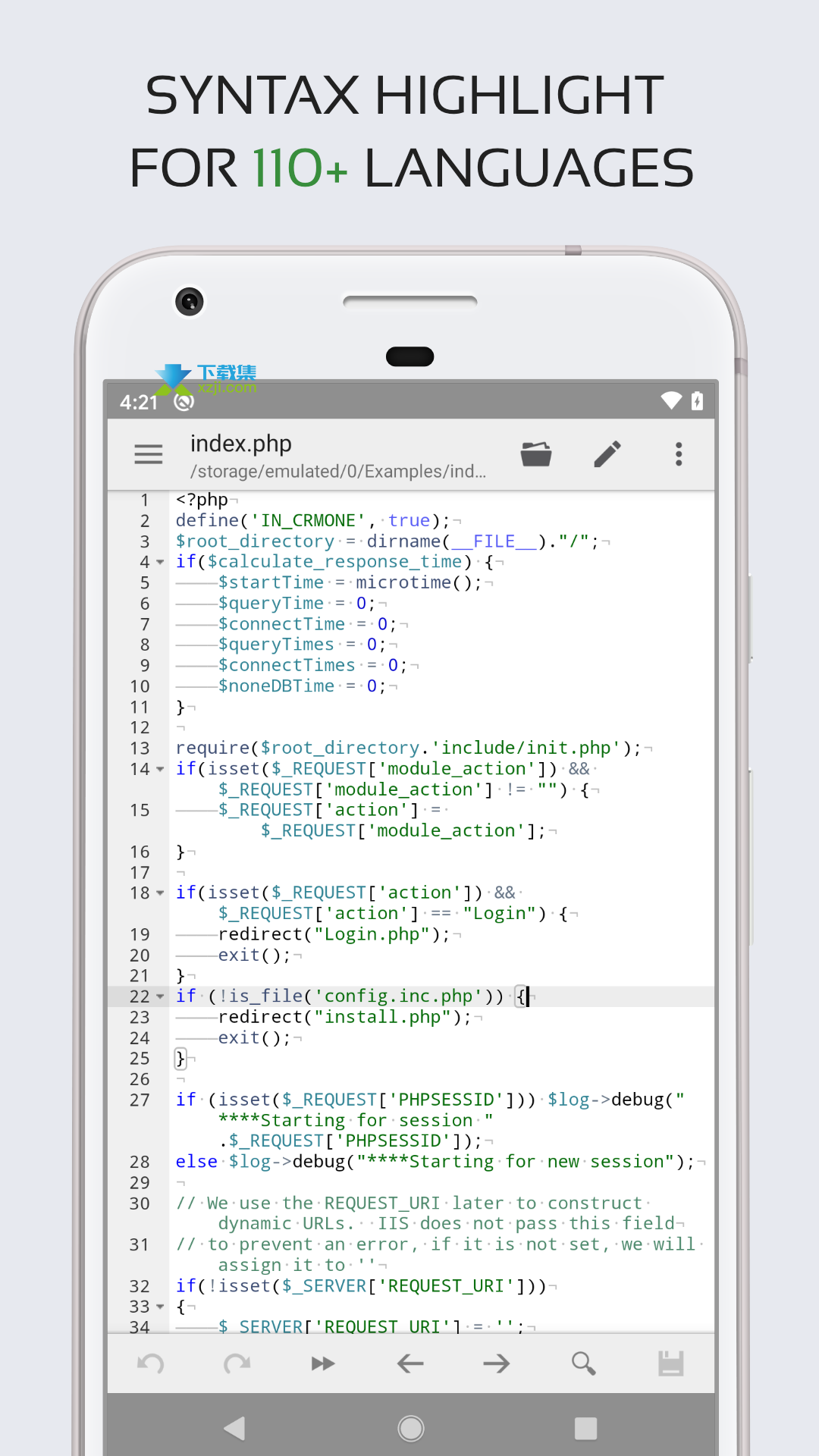
Task: Place cursor on $connectTimes = 0 line
Action: point(312,665)
